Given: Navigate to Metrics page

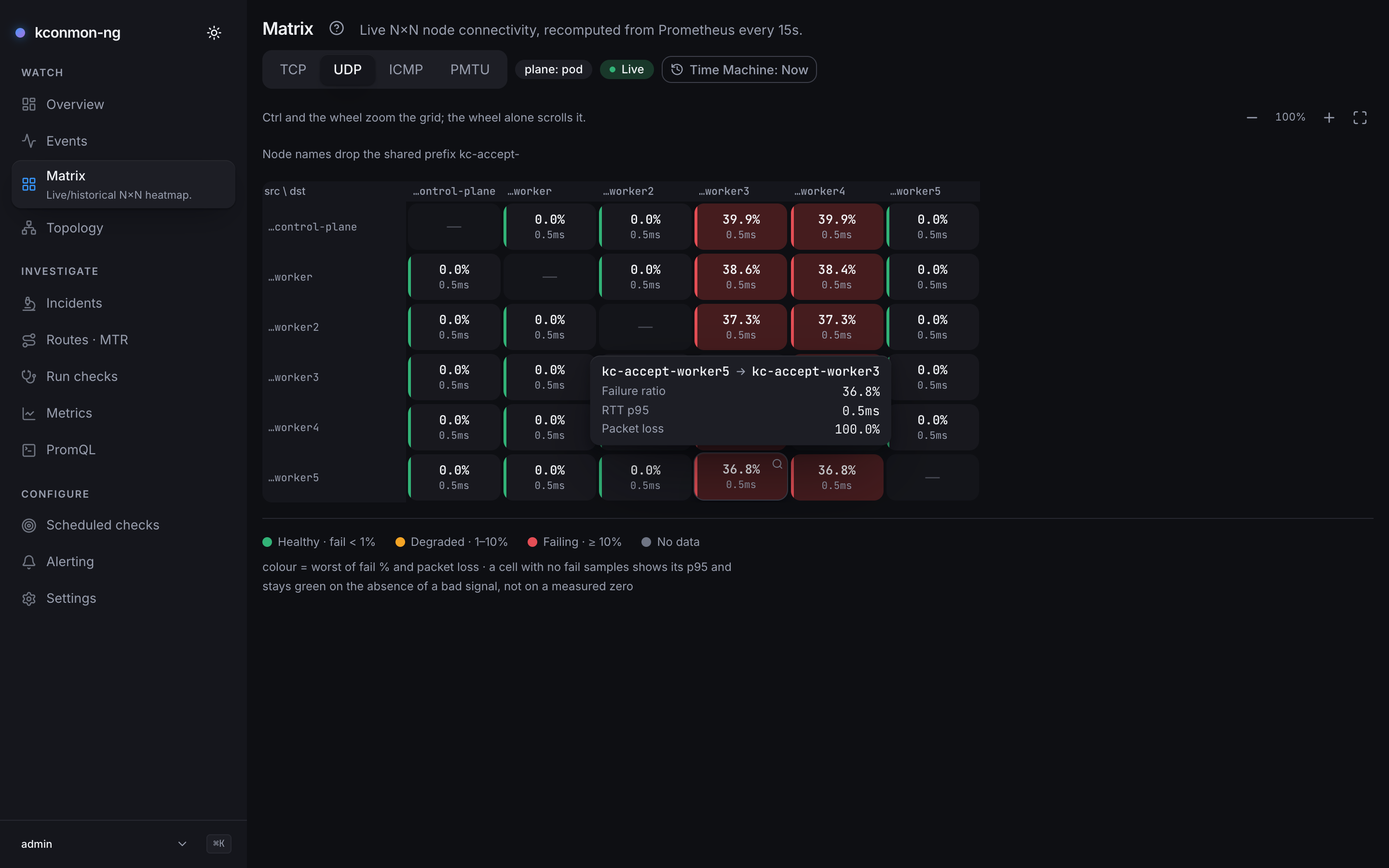Looking at the screenshot, I should pyautogui.click(x=123, y=413).
